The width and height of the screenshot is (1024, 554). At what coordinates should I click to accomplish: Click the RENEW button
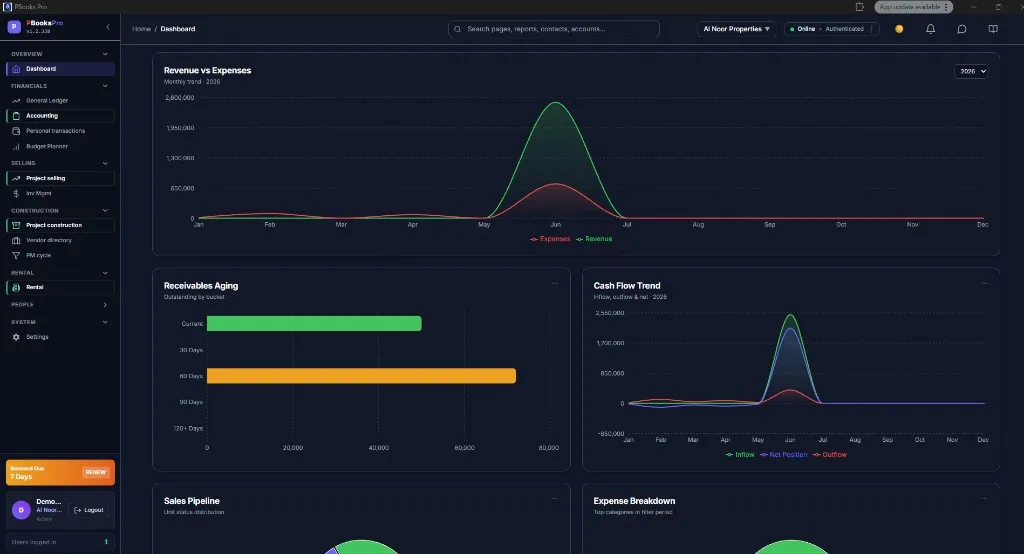pos(95,472)
